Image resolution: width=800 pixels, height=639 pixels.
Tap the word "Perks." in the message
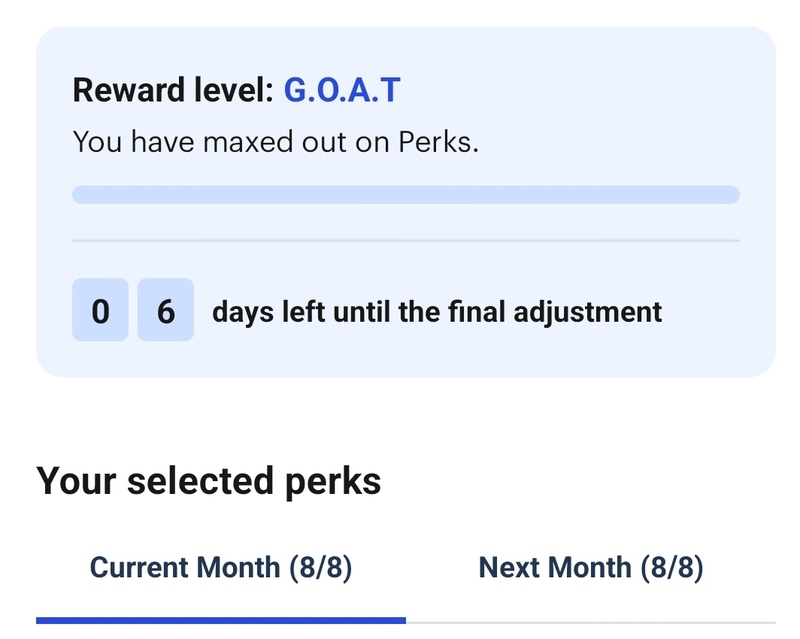tap(439, 142)
